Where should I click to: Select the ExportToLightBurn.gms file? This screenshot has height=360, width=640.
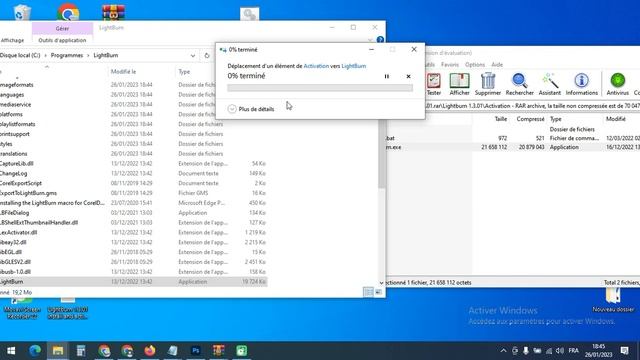point(133,193)
